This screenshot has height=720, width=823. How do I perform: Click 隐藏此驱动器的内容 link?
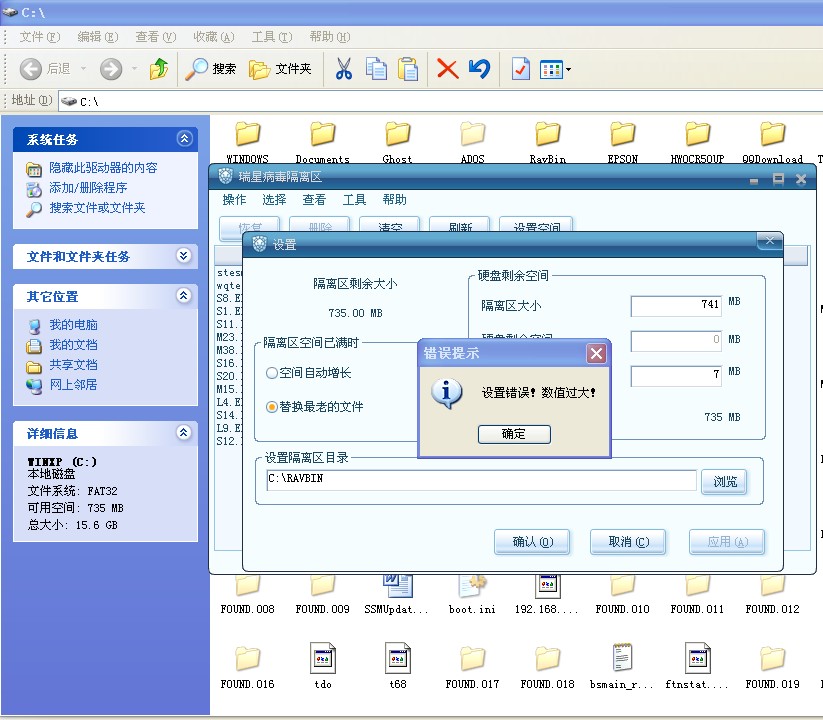[103, 168]
